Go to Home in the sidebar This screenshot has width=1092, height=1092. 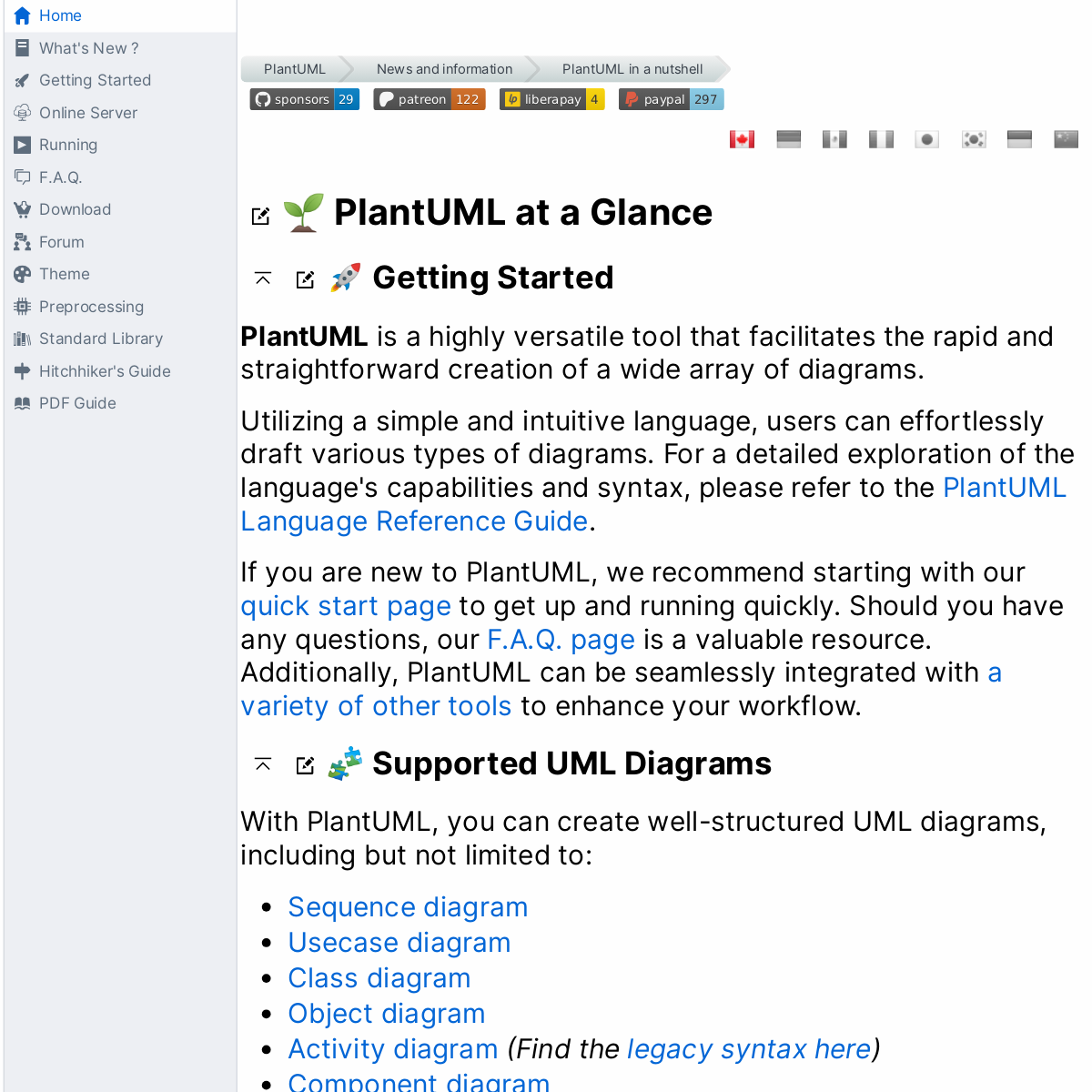pyautogui.click(x=60, y=15)
